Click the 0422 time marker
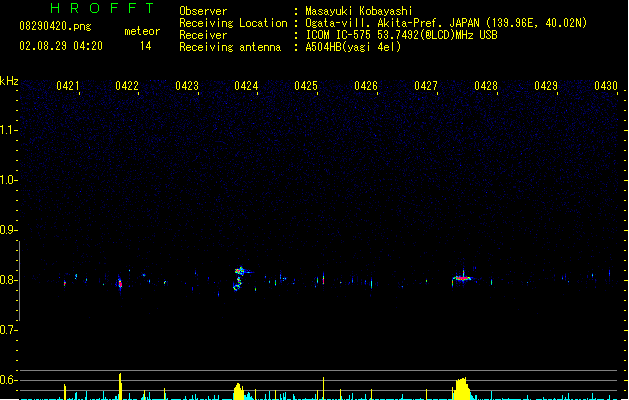This screenshot has height=400, width=629. 127,86
